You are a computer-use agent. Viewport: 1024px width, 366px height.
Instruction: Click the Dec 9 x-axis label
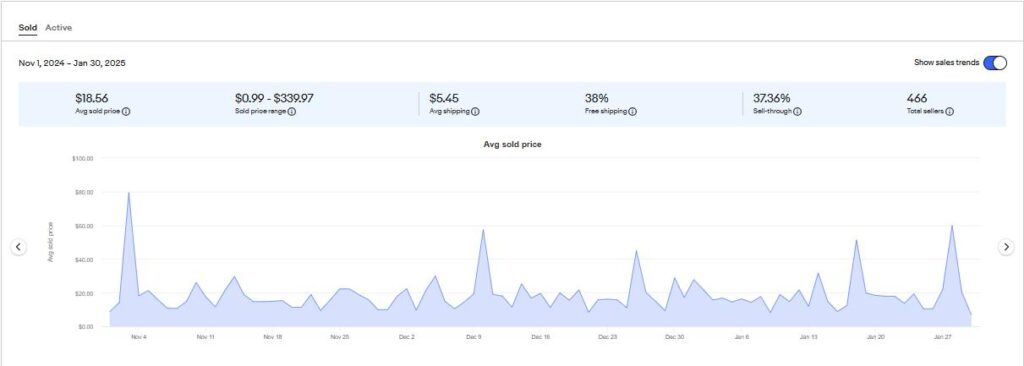coord(474,337)
